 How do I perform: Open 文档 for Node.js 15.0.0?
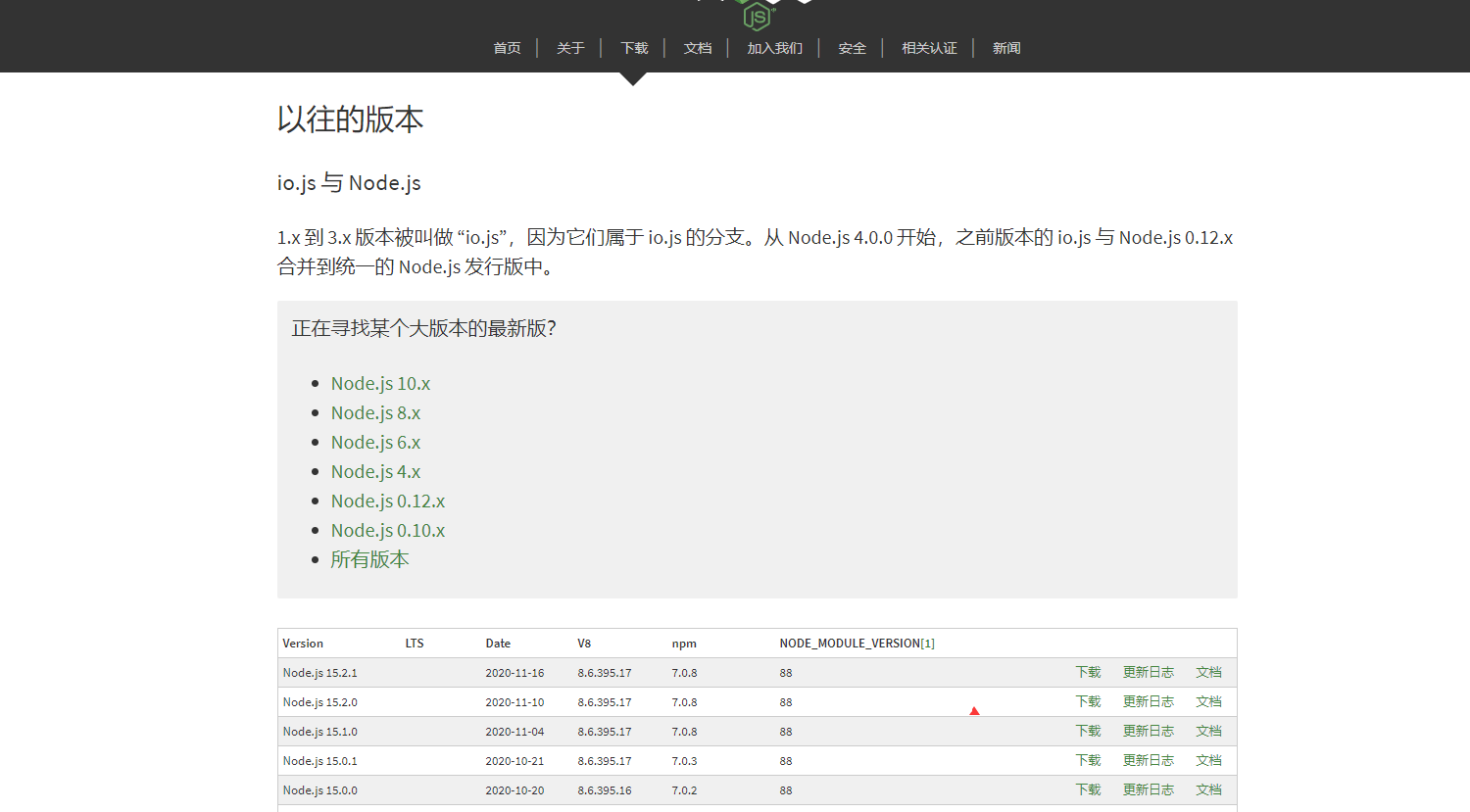click(1208, 789)
